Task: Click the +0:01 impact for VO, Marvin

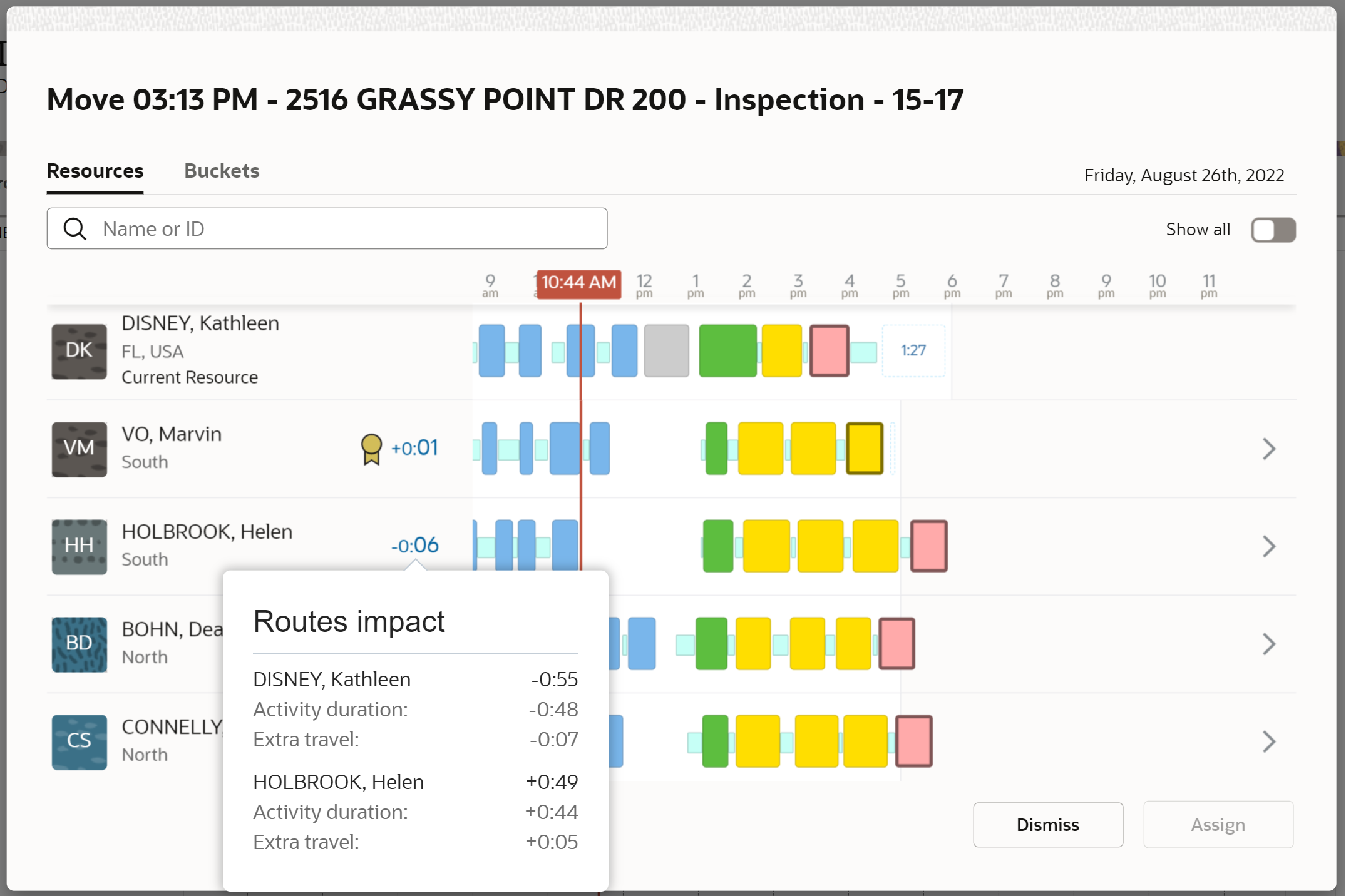Action: coord(414,448)
